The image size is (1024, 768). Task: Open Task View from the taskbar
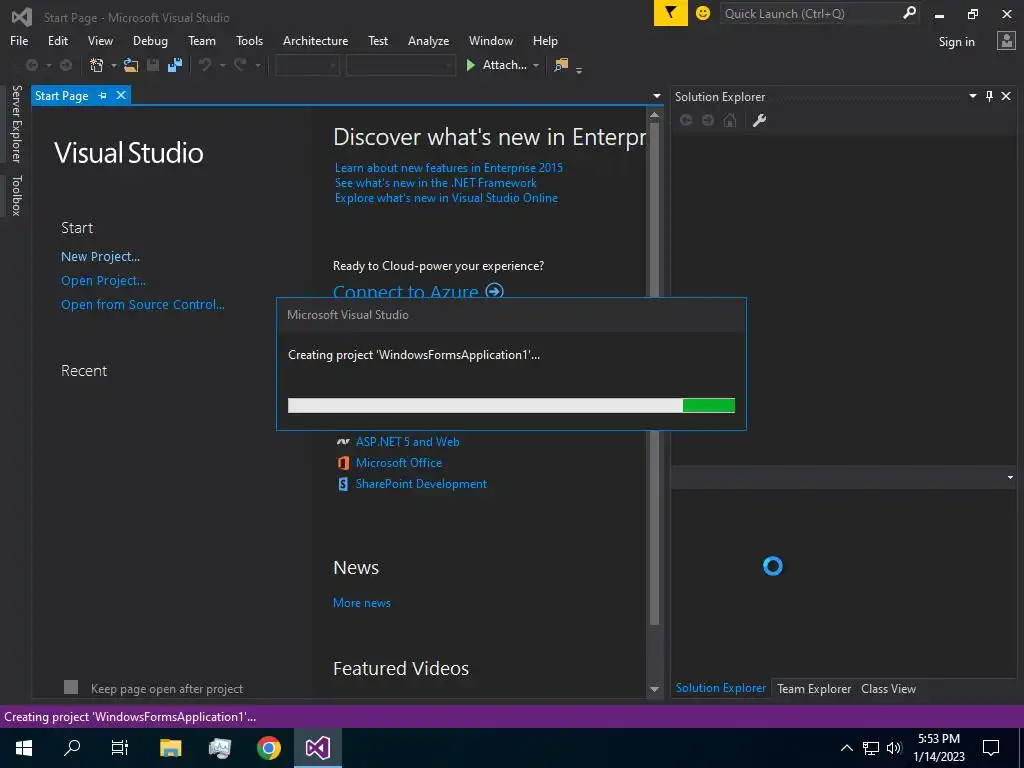(120, 748)
